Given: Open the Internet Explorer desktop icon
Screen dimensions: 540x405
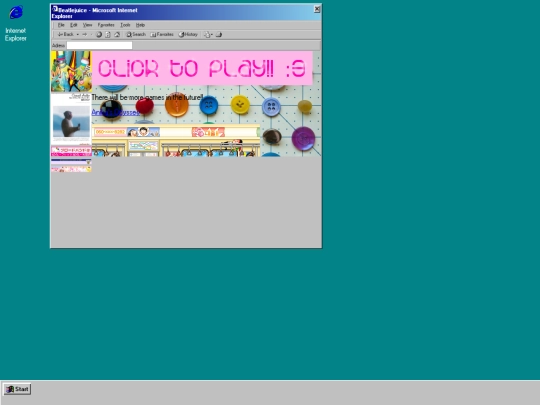Looking at the screenshot, I should (16, 22).
